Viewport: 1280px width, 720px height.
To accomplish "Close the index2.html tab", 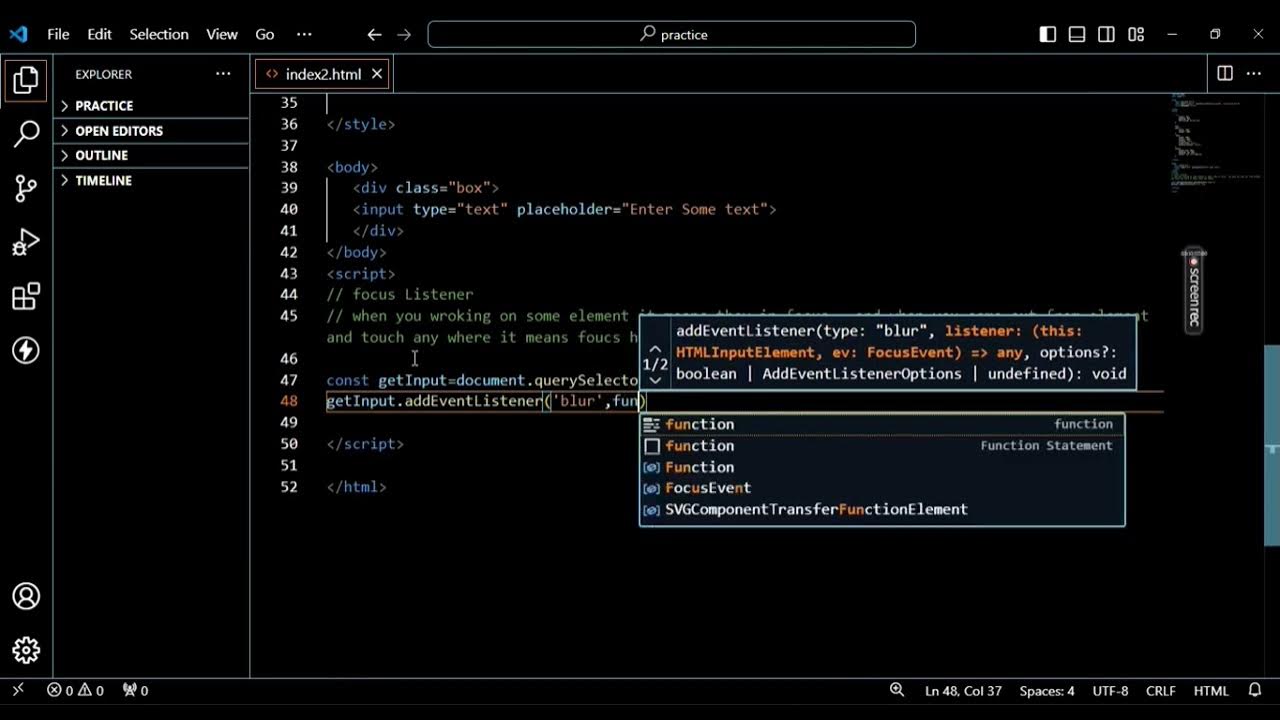I will 377,74.
